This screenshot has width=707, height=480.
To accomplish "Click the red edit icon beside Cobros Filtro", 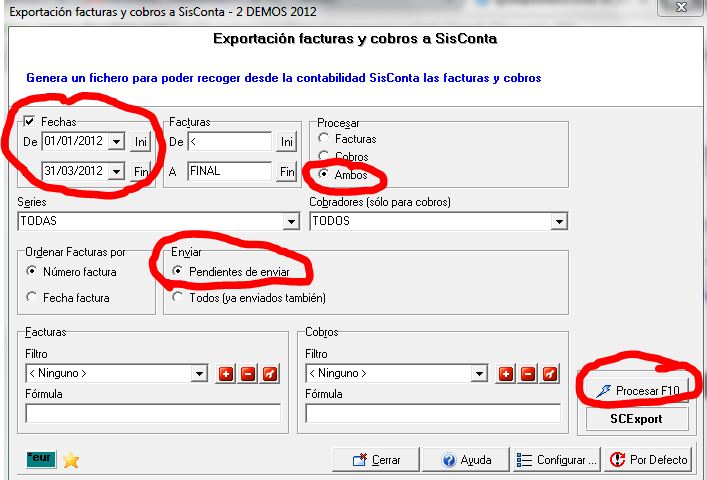I will (x=550, y=374).
